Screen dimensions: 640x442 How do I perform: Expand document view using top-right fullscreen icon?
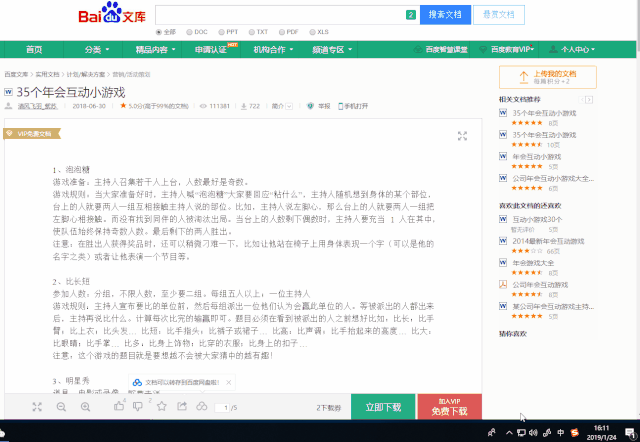point(462,136)
